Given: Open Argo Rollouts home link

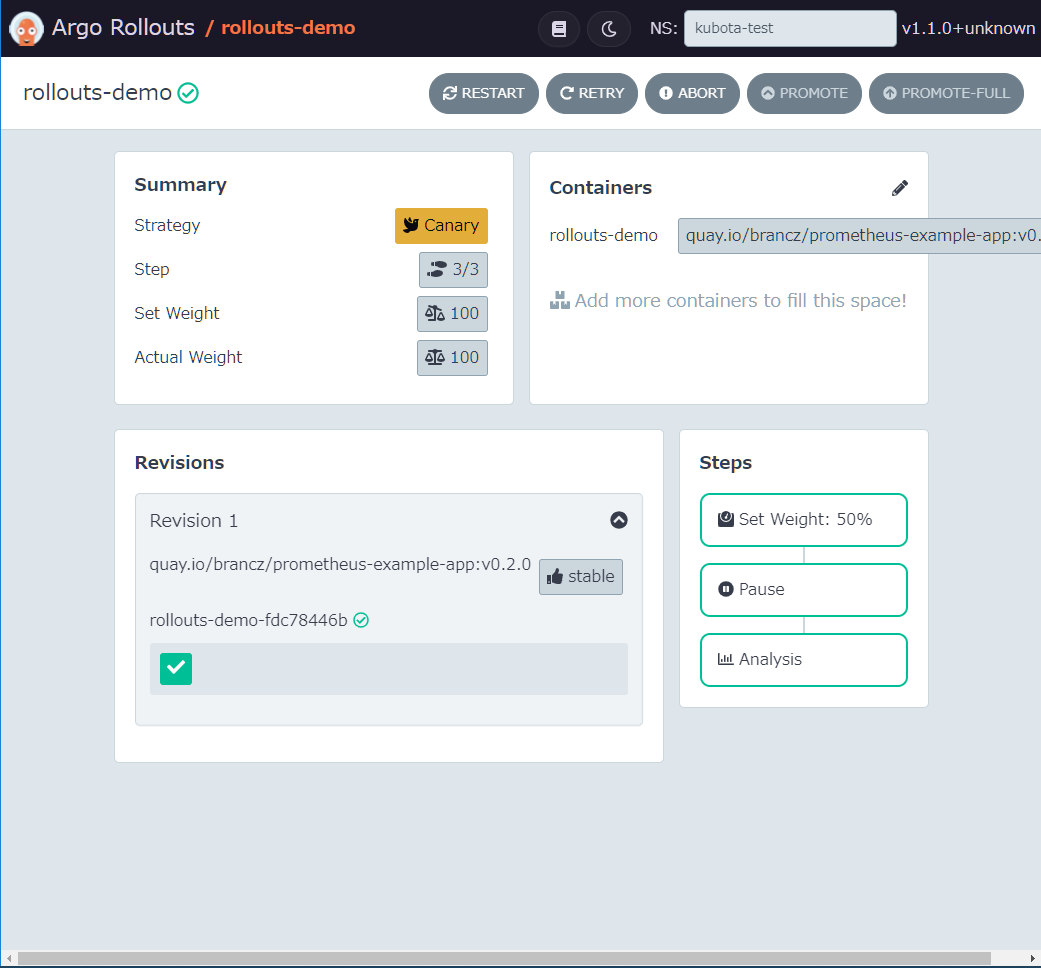Looking at the screenshot, I should pyautogui.click(x=123, y=28).
